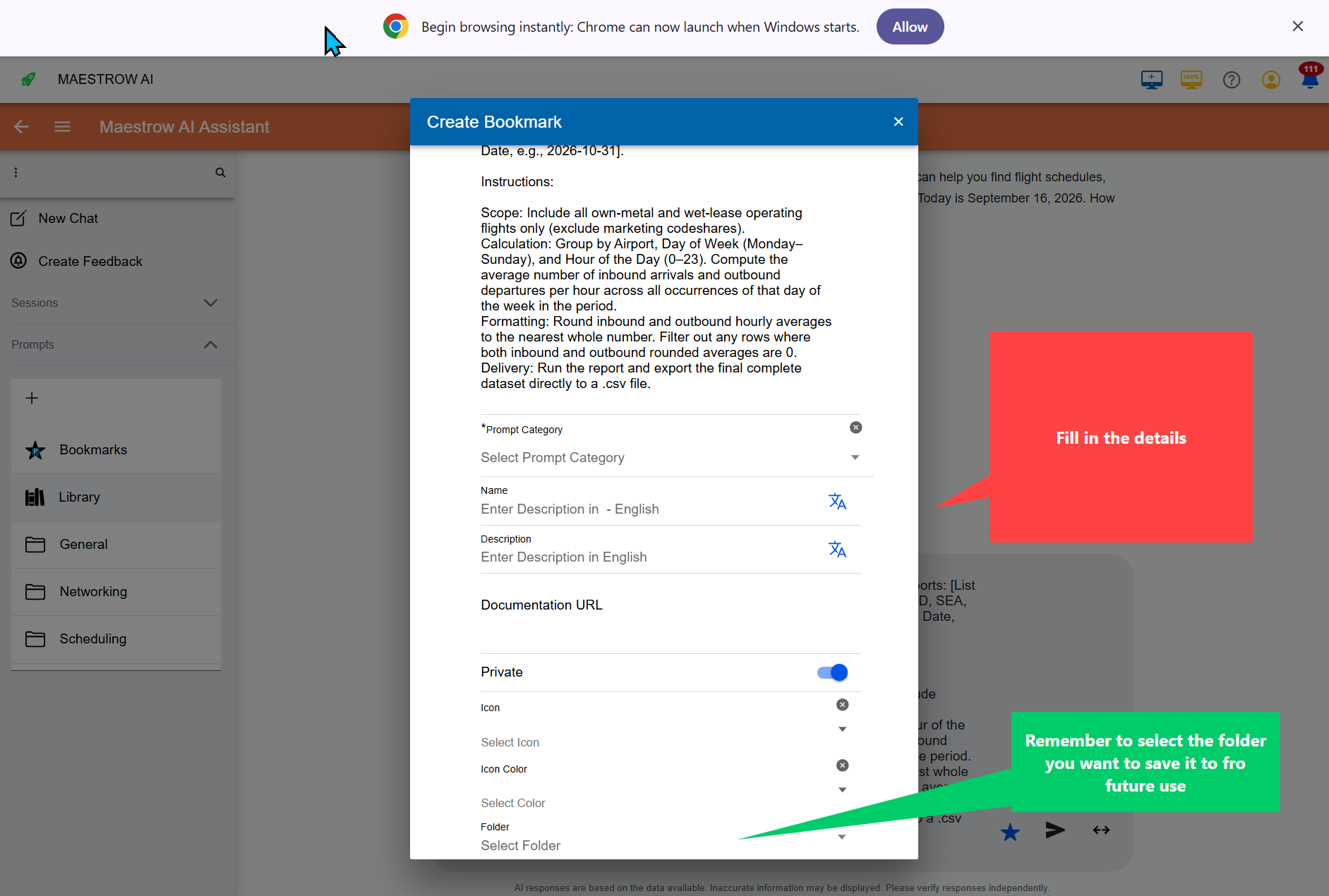The image size is (1329, 896).
Task: Clear the Icon field selection
Action: (x=843, y=705)
